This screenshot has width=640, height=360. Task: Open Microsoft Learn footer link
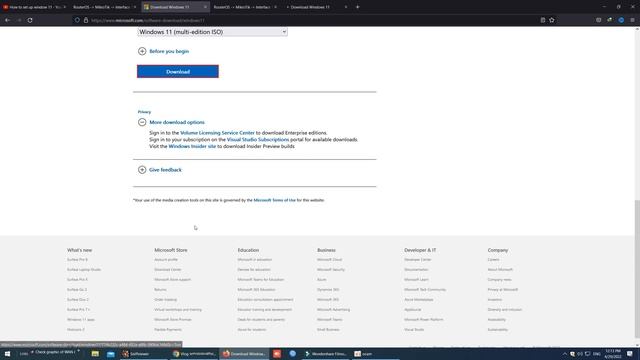coord(416,280)
